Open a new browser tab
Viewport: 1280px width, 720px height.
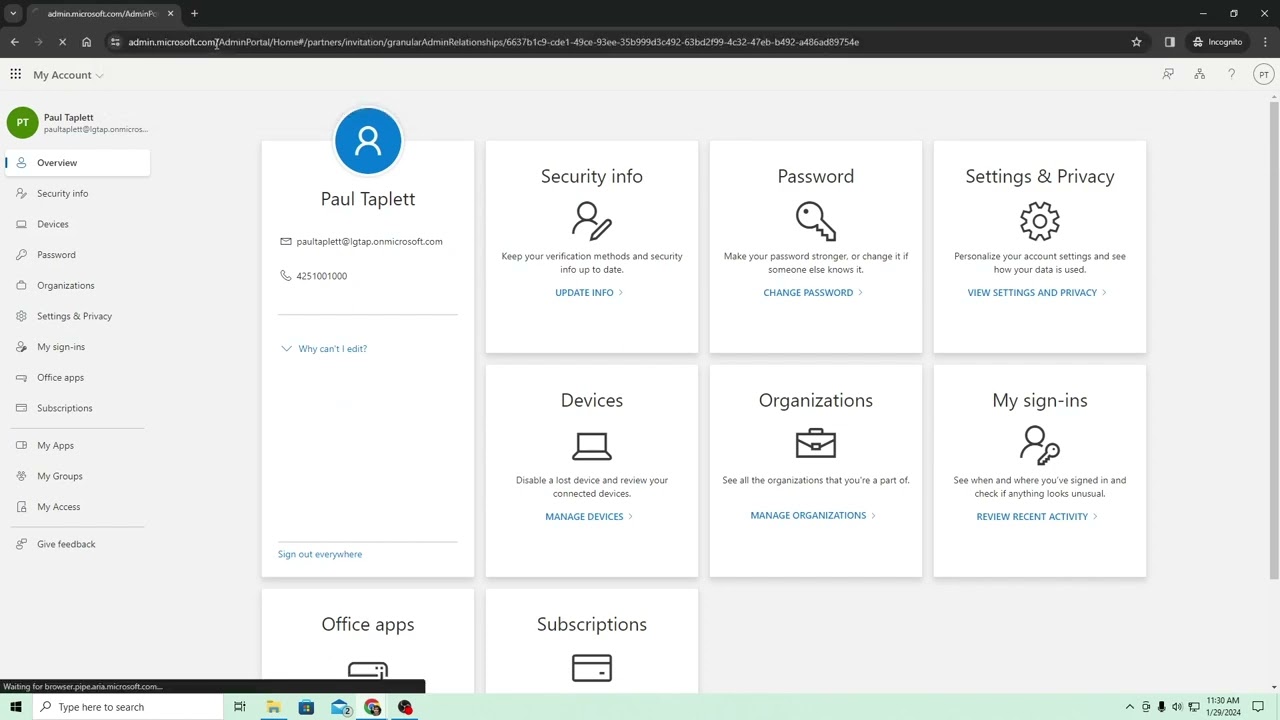pos(194,14)
